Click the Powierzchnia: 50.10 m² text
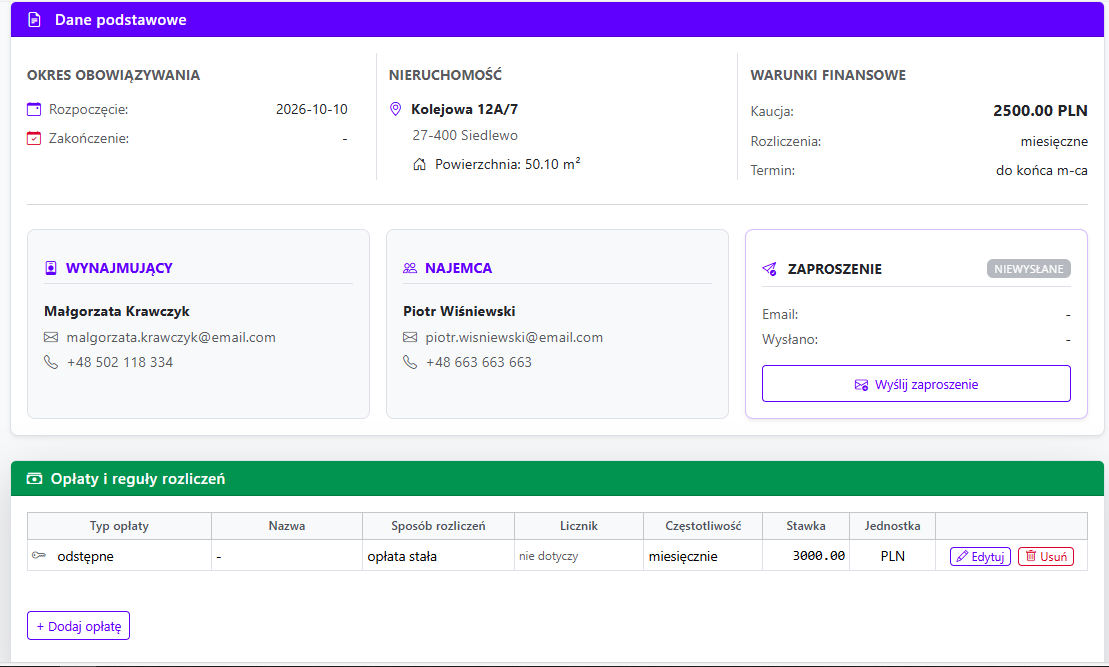The width and height of the screenshot is (1109, 667). 508,164
